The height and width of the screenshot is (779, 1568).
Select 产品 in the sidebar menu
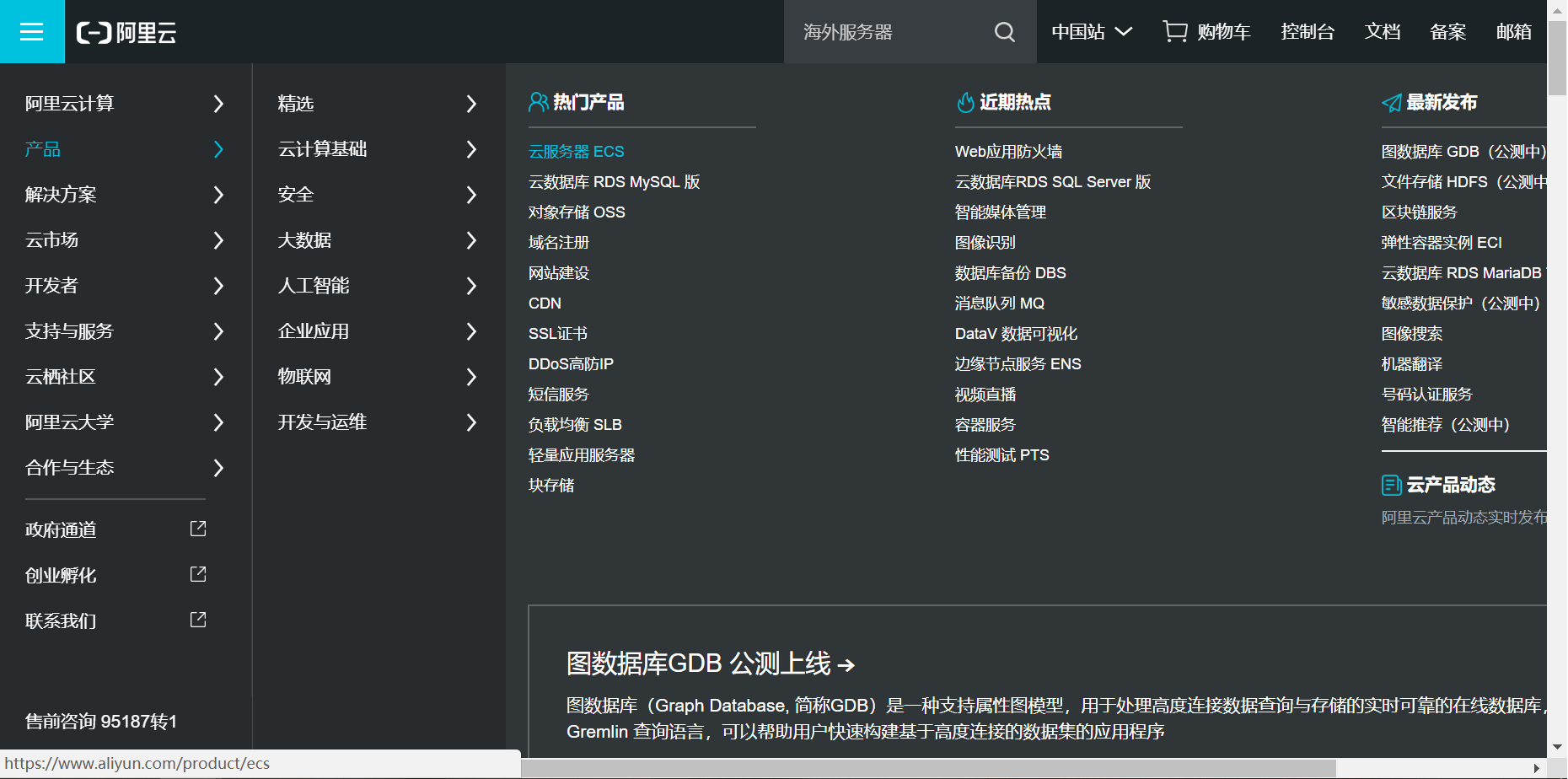(x=43, y=149)
